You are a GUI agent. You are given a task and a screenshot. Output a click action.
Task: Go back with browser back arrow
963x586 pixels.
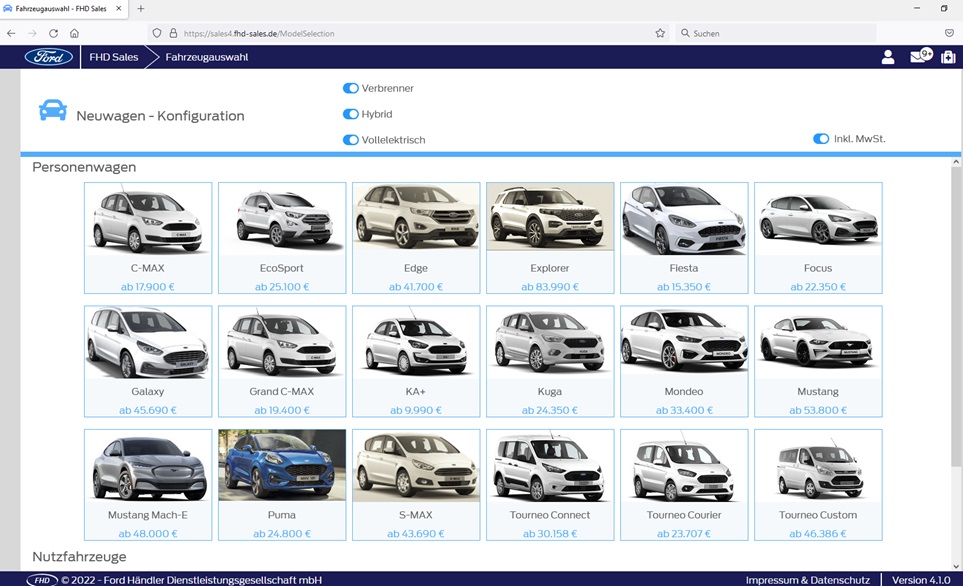pos(11,33)
